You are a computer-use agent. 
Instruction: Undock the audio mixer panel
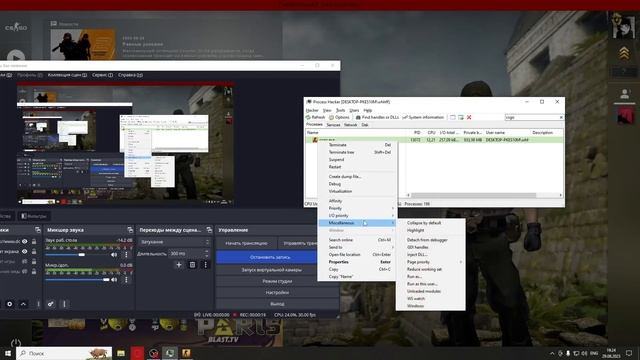point(130,230)
